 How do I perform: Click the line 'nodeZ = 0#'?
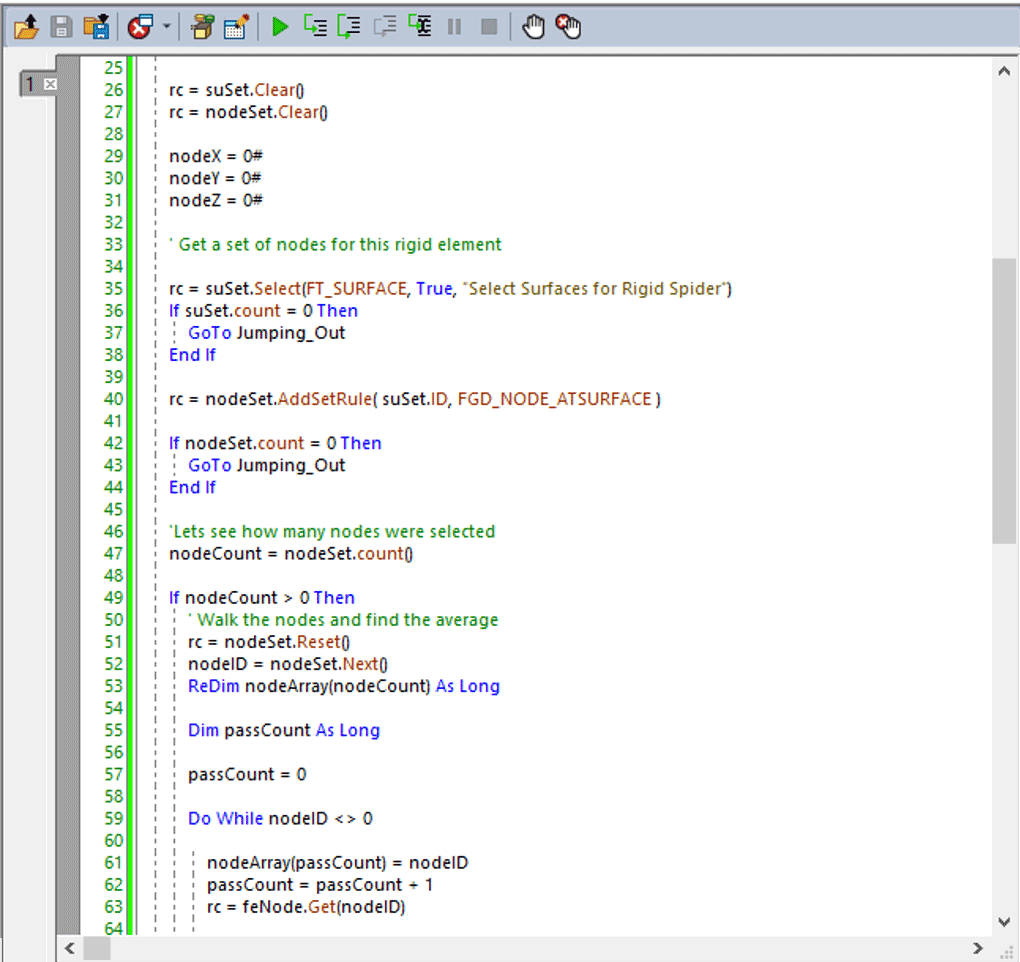(215, 200)
